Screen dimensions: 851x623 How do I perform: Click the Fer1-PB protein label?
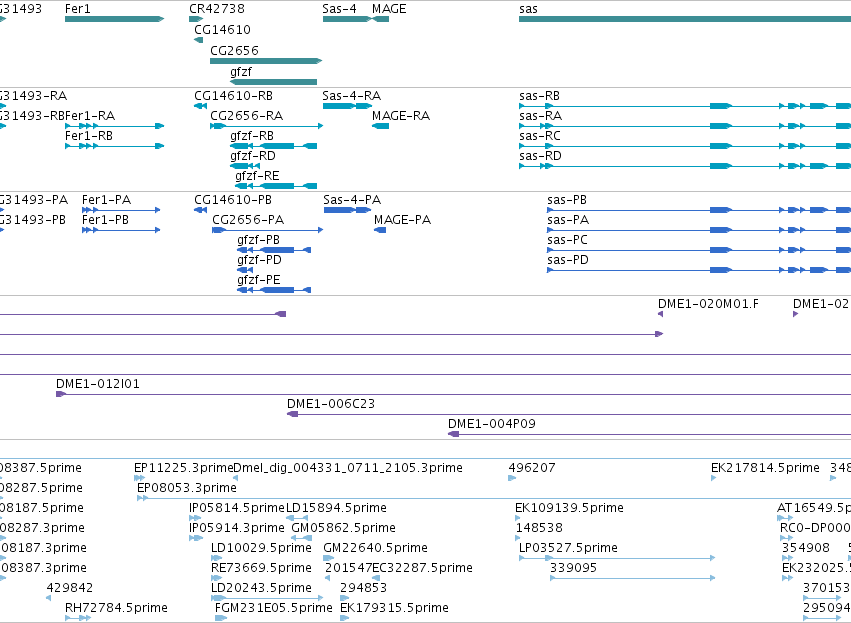[105, 220]
